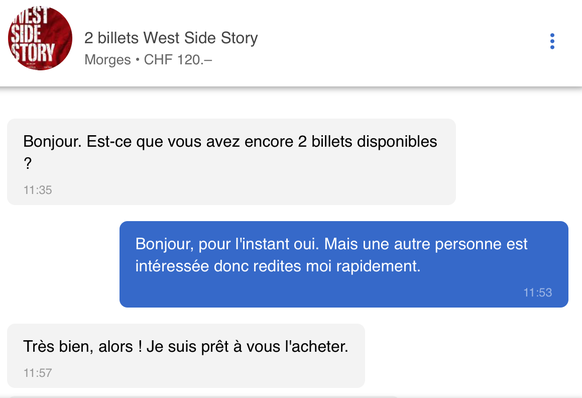Click the lone question mark in first message
This screenshot has height=398, width=582.
coord(27,163)
